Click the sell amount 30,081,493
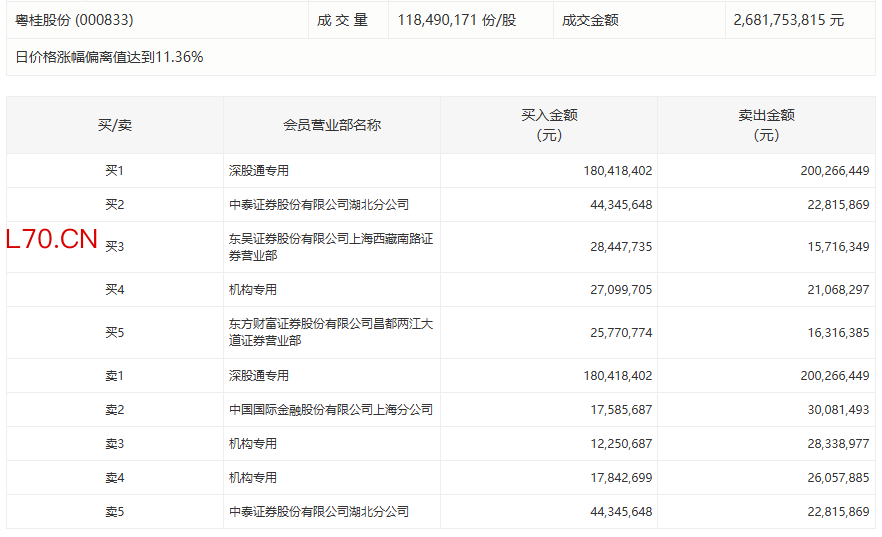Image resolution: width=882 pixels, height=537 pixels. click(834, 410)
